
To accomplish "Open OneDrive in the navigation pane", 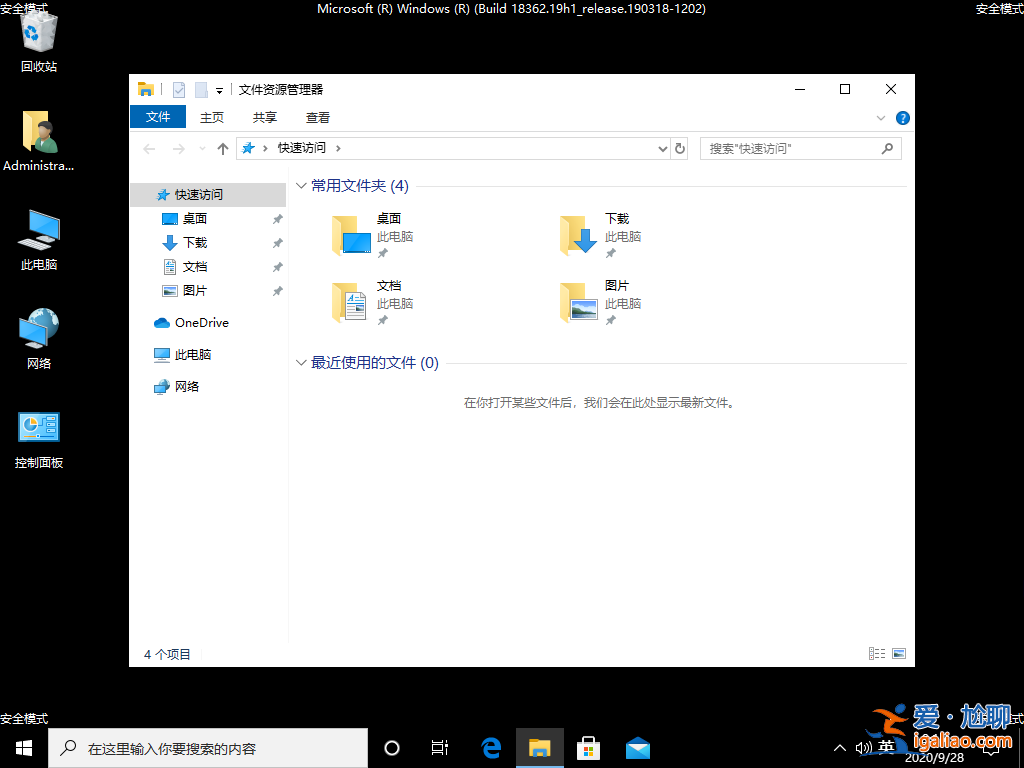I will point(200,322).
